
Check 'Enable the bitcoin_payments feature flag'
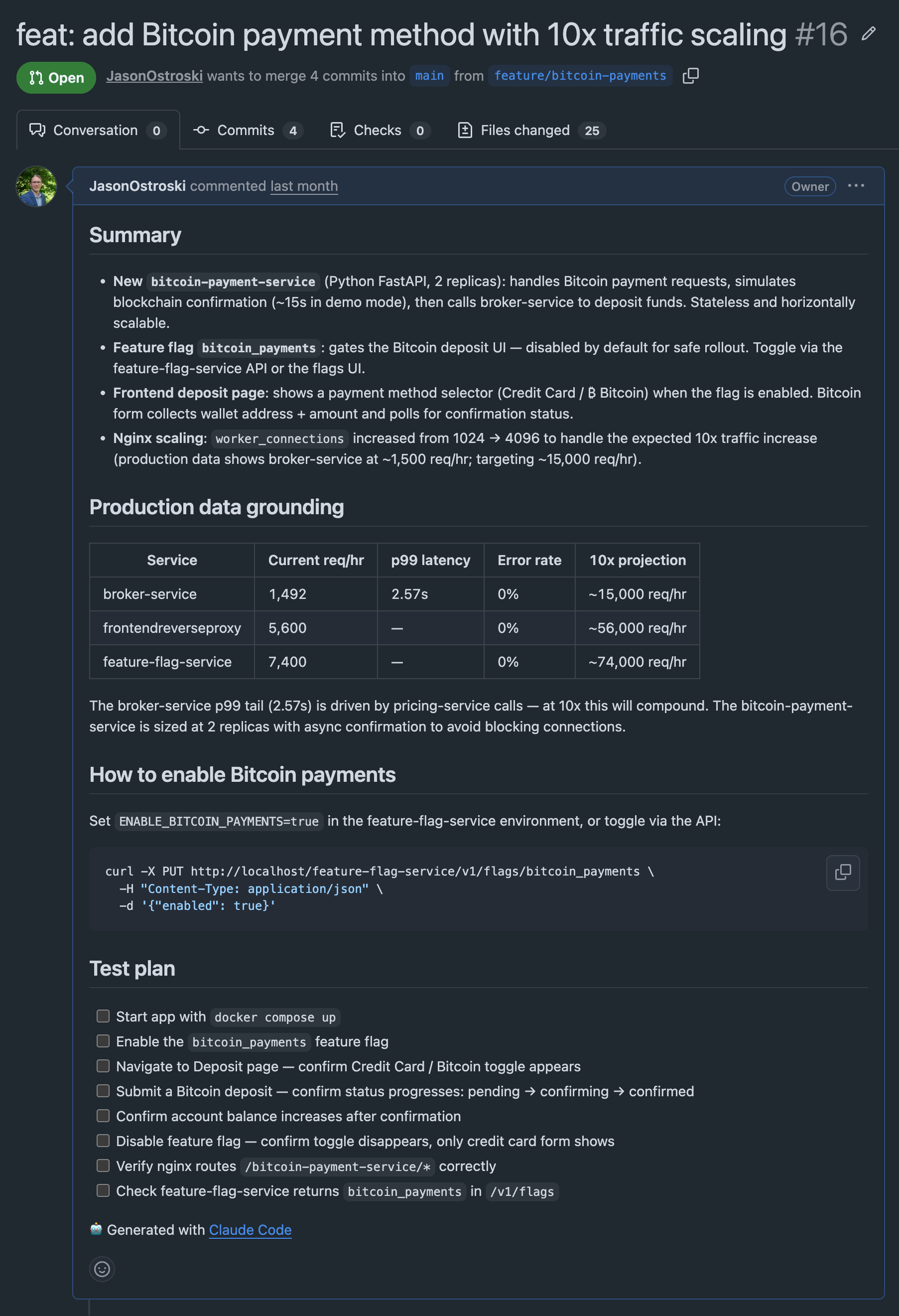103,1041
